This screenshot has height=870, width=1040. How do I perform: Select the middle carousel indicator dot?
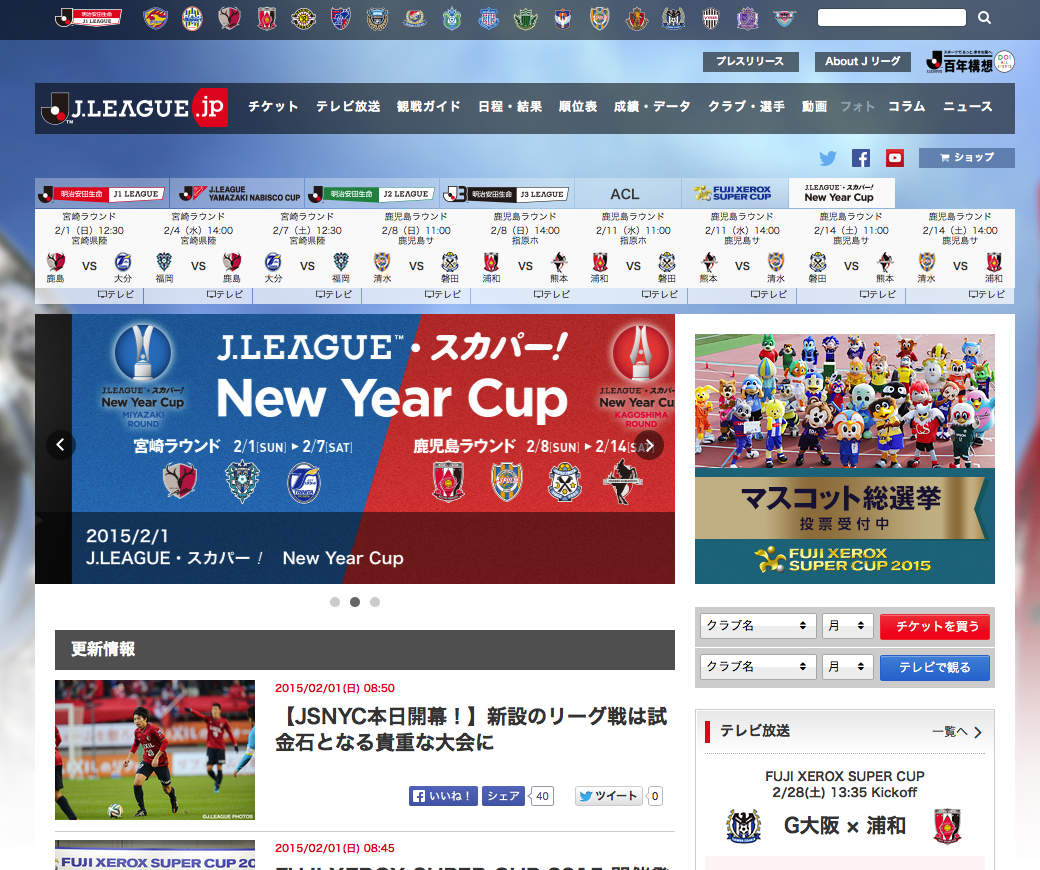click(x=355, y=602)
